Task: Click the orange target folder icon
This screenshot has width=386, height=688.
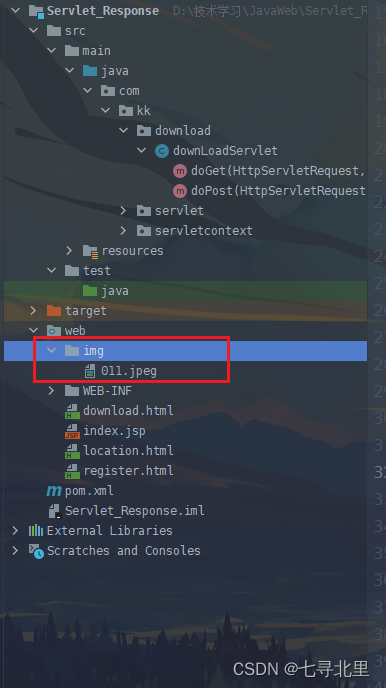Action: [x=54, y=311]
